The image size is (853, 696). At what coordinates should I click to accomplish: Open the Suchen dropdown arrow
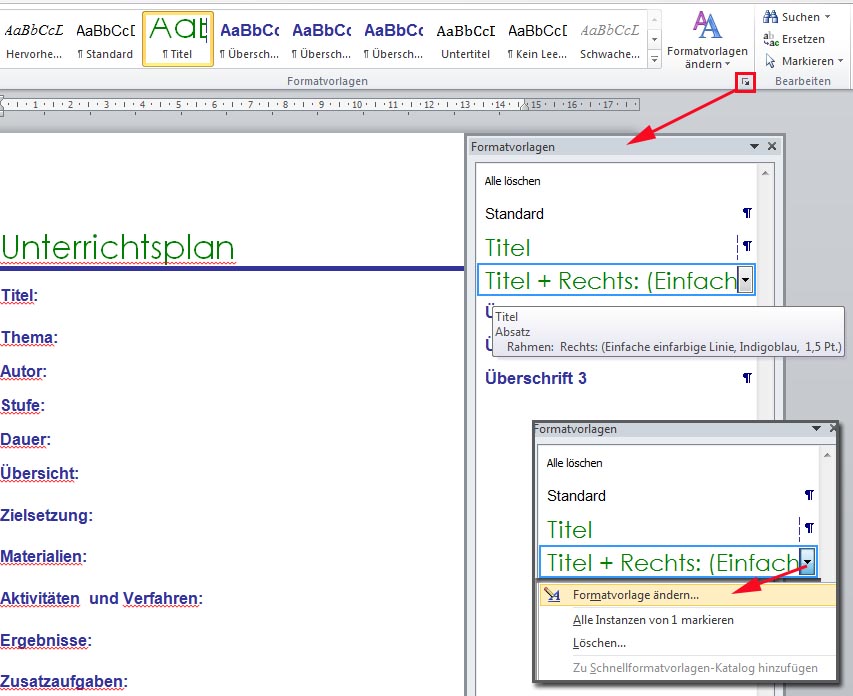click(x=828, y=15)
